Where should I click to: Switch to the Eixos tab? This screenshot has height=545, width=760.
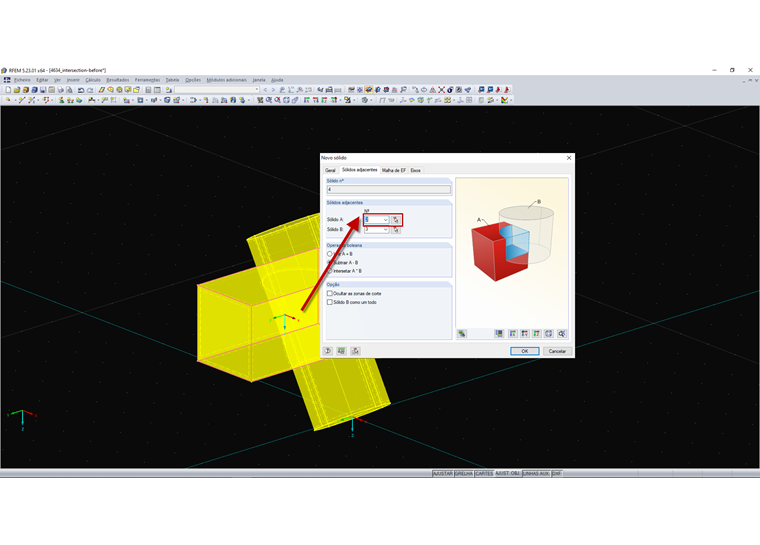415,170
